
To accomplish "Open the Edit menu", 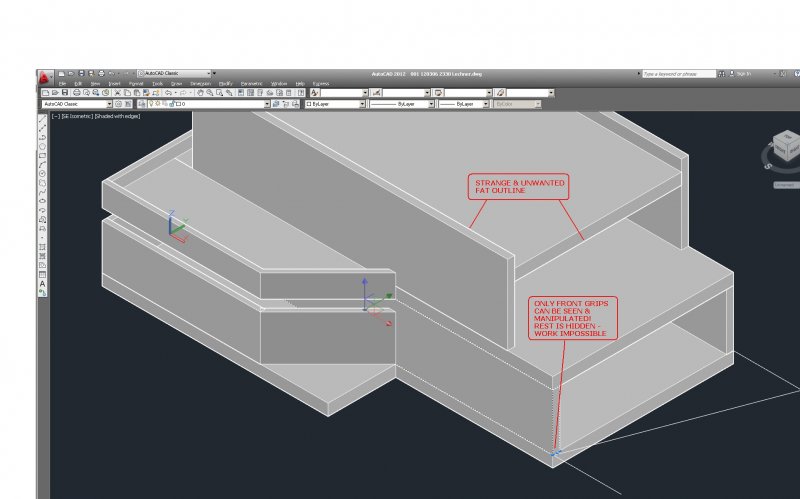I will pos(78,84).
